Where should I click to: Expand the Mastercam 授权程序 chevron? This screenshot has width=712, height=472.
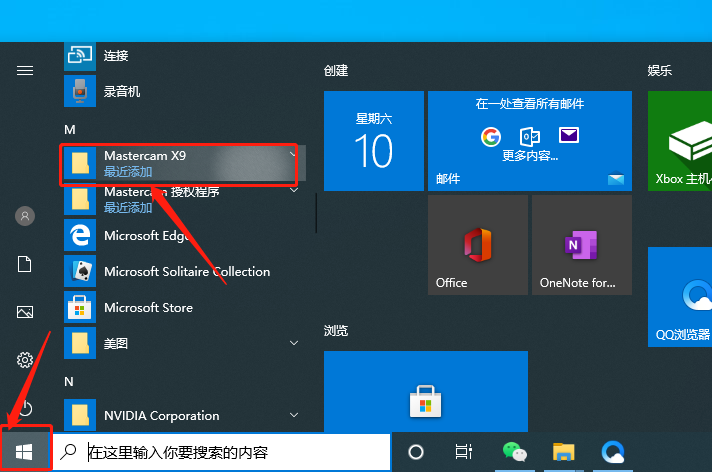pyautogui.click(x=294, y=190)
